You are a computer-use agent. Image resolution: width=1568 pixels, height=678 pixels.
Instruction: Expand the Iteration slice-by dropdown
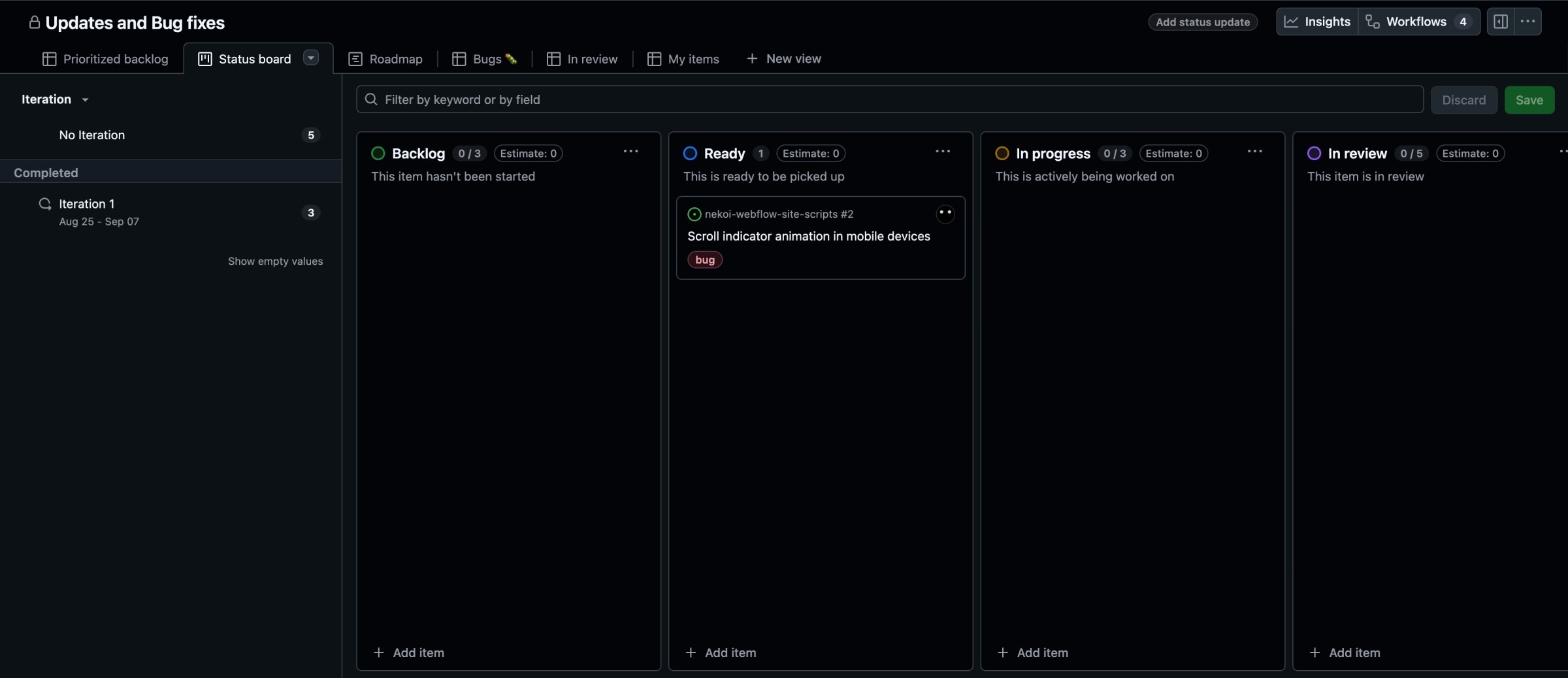(56, 99)
